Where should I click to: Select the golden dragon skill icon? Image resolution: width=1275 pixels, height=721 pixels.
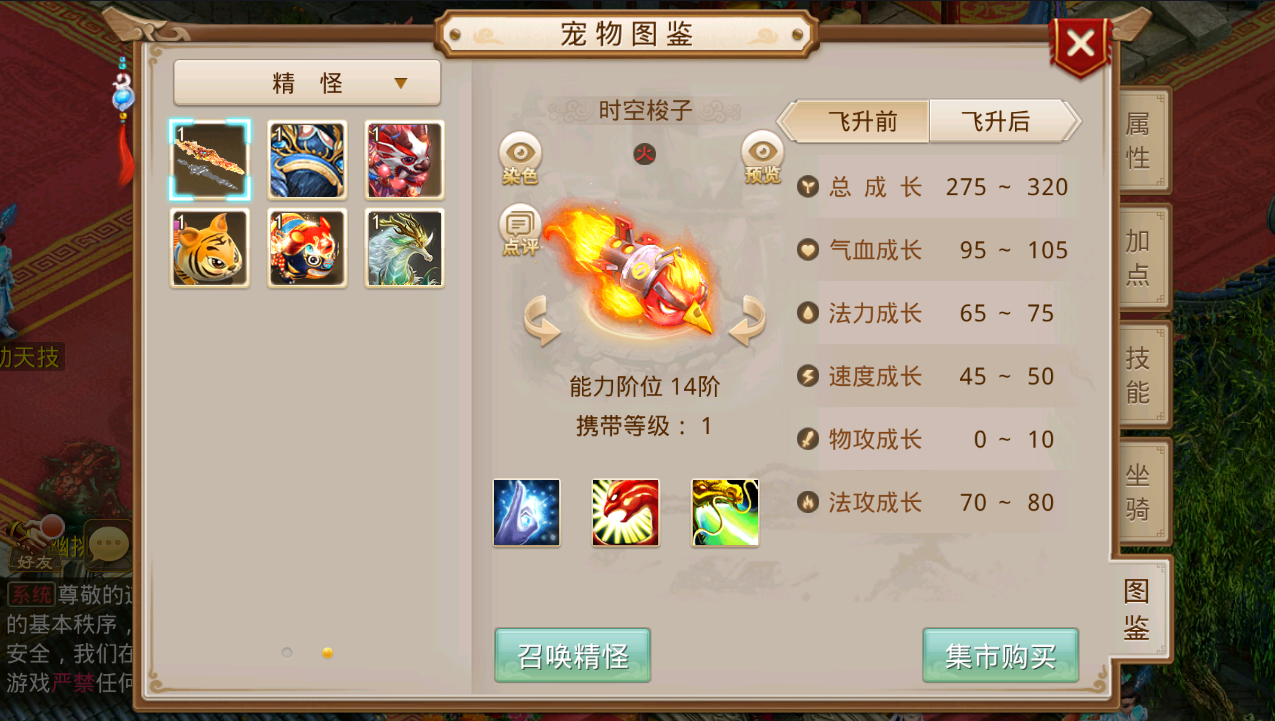(725, 513)
